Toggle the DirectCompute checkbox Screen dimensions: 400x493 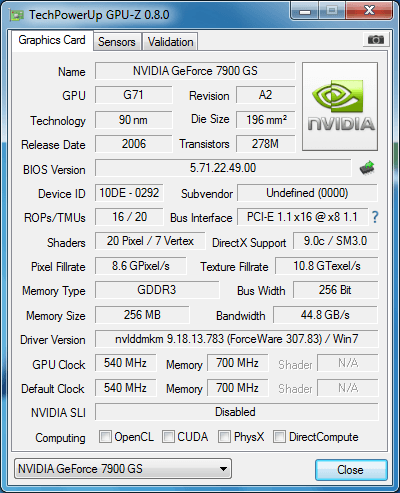point(279,436)
